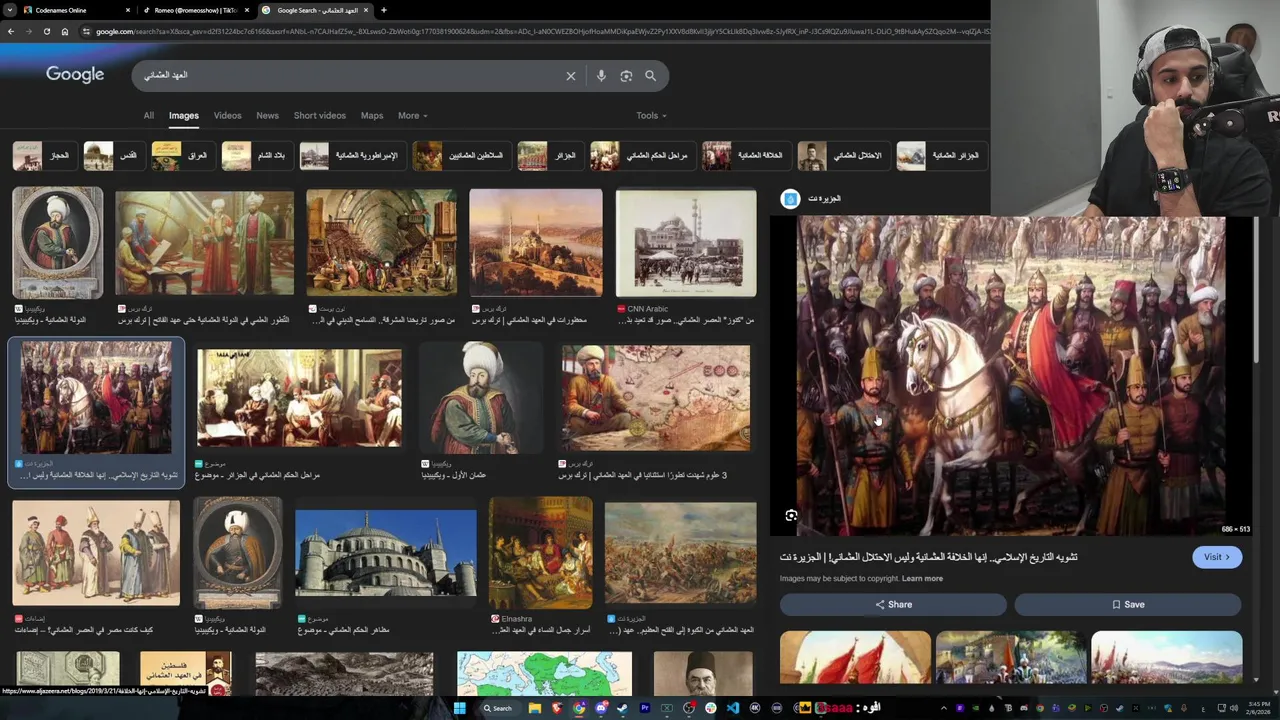Open the browser home icon
Viewport: 1280px width, 720px height.
click(x=64, y=31)
